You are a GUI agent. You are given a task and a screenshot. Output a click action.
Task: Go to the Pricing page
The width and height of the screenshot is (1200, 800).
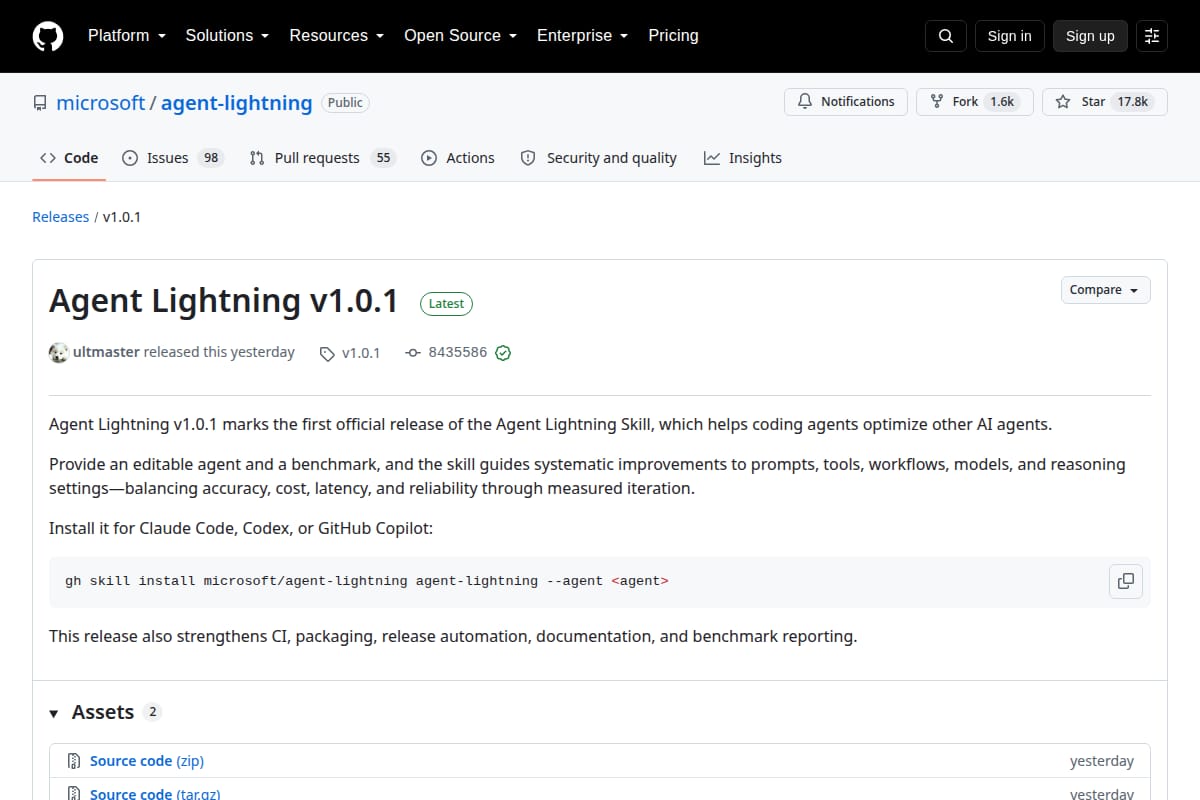673,36
